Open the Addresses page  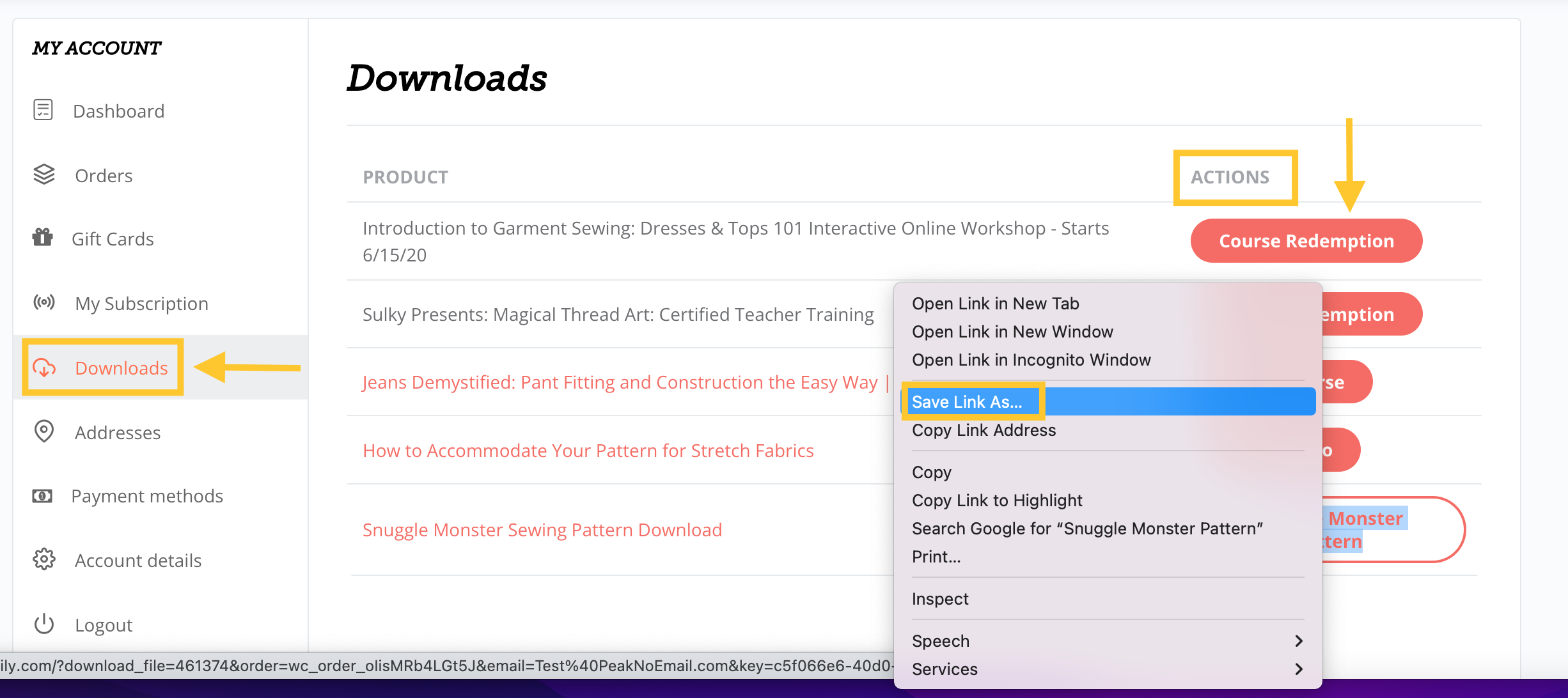pos(118,433)
